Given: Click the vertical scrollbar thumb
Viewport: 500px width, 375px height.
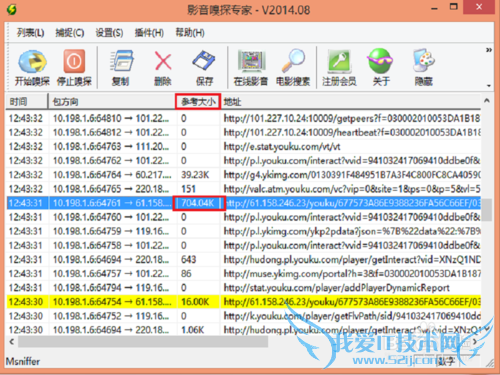Looking at the screenshot, I should (x=487, y=210).
